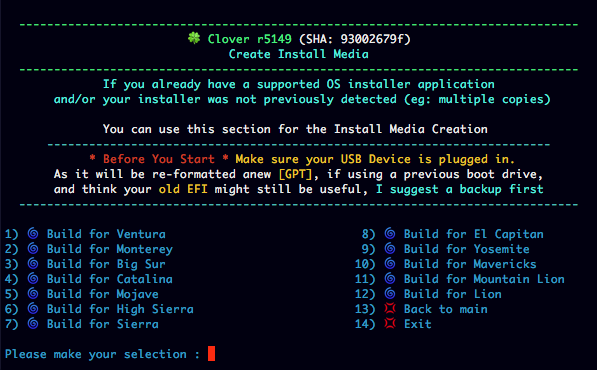Select the Build for Big Sur menu entry
Image resolution: width=597 pixels, height=370 pixels.
click(106, 264)
